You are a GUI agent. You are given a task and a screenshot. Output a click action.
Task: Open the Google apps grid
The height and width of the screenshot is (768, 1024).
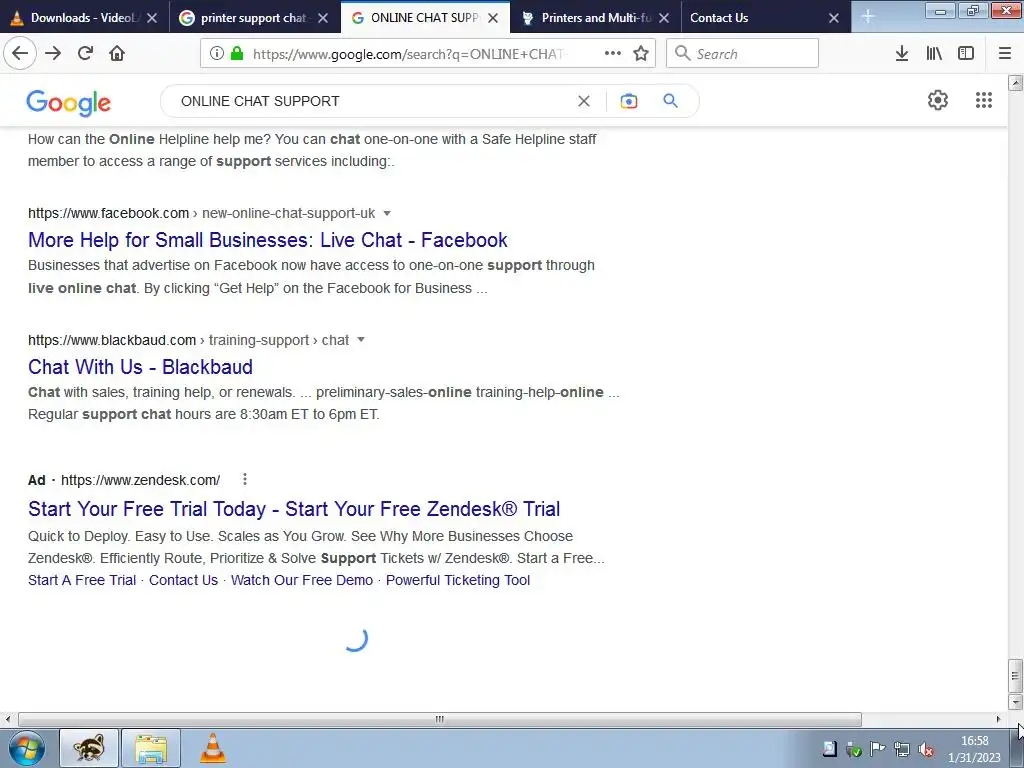[x=984, y=100]
